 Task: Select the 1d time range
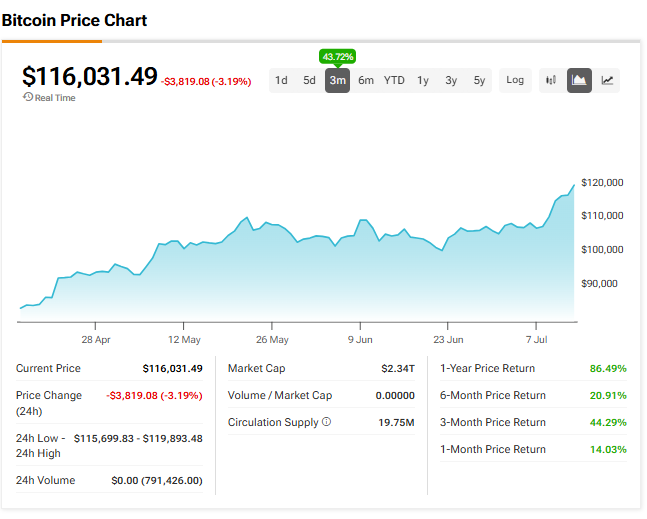[x=281, y=80]
